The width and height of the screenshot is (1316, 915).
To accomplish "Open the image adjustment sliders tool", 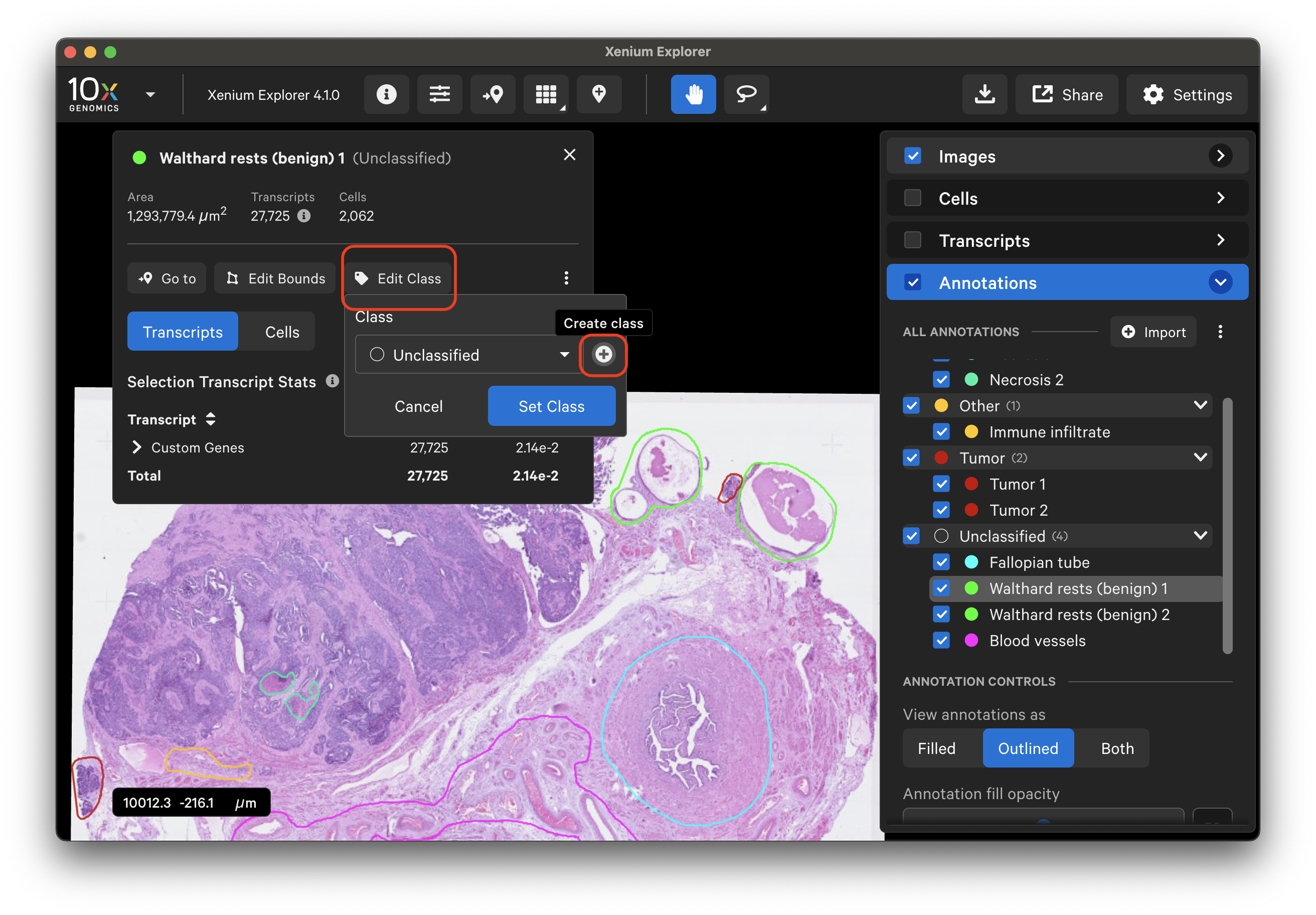I will pyautogui.click(x=440, y=95).
